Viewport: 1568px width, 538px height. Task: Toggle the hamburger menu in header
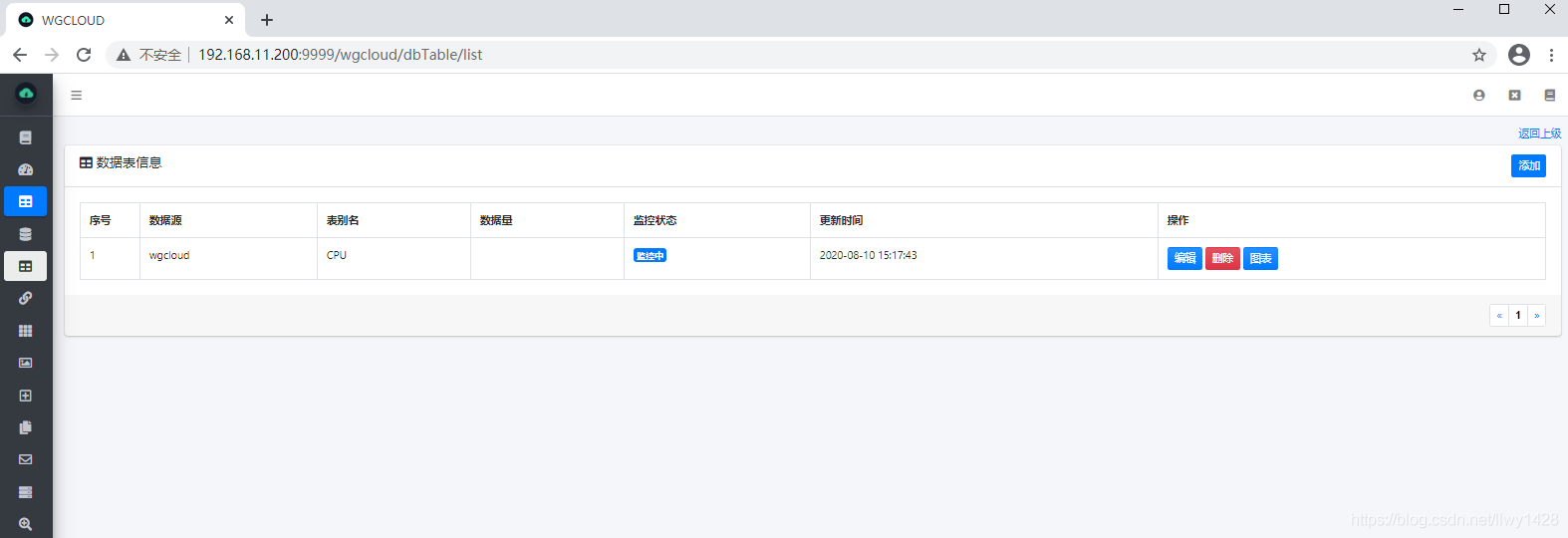77,96
